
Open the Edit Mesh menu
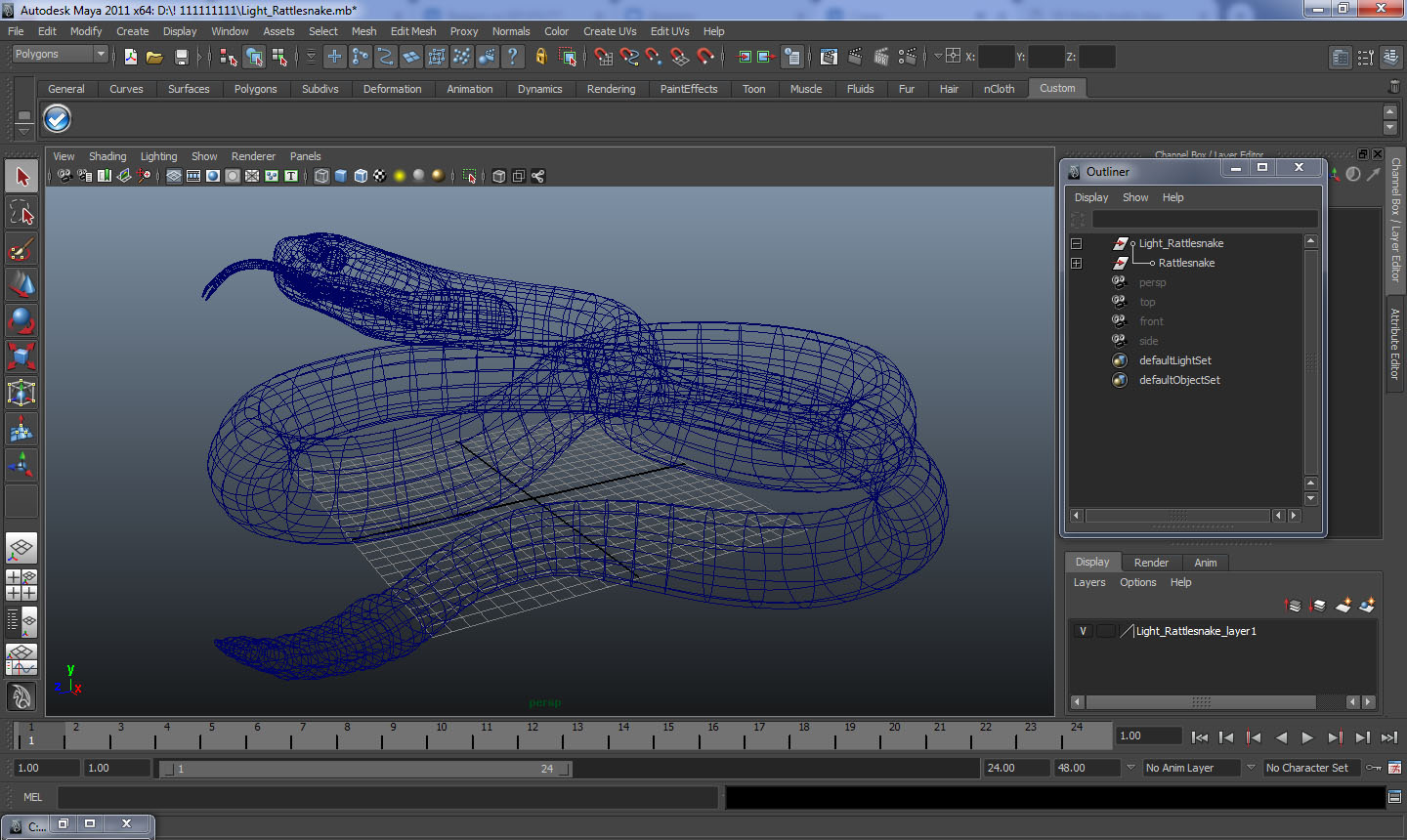[412, 31]
